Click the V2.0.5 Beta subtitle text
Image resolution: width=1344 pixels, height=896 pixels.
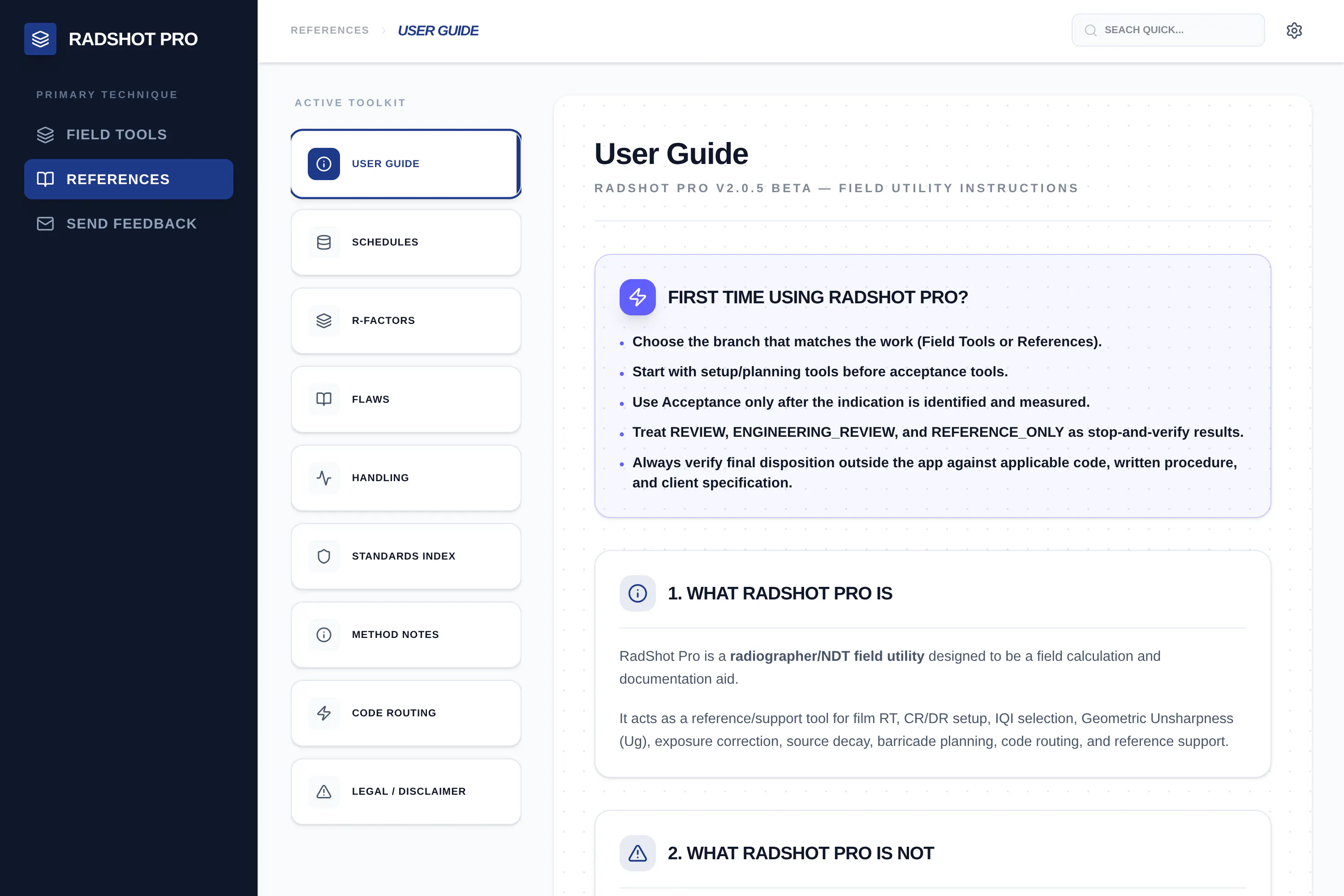point(836,188)
